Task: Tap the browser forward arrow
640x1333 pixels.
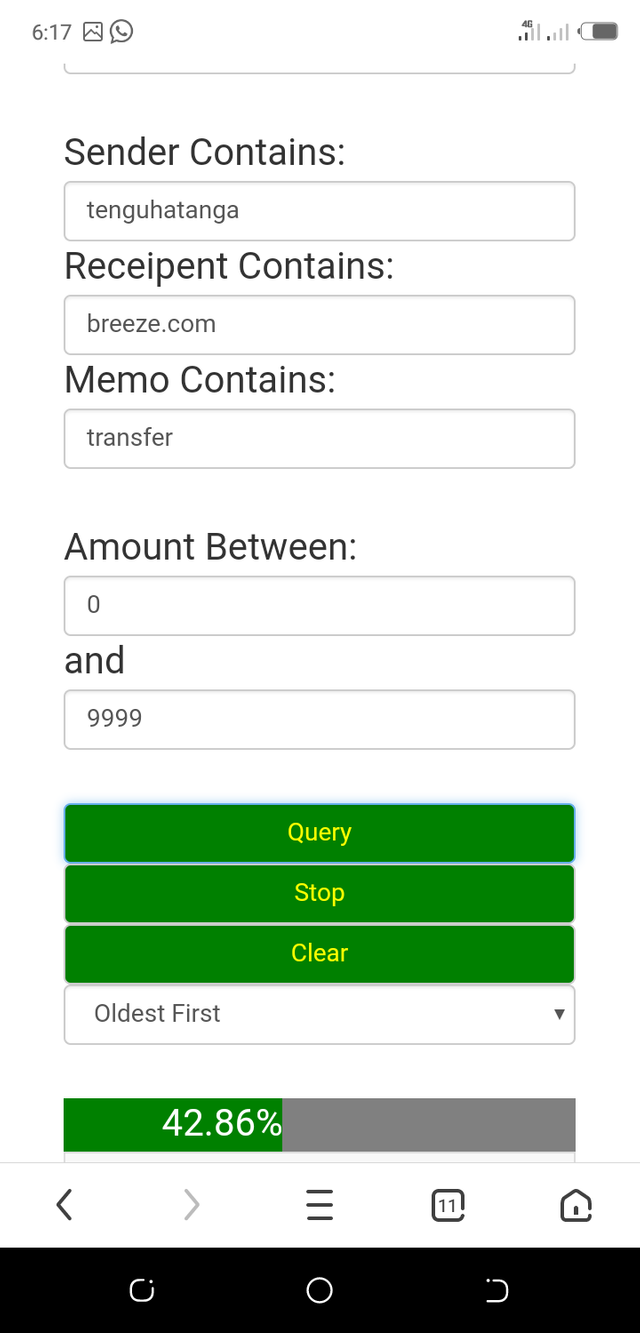Action: (x=192, y=1205)
